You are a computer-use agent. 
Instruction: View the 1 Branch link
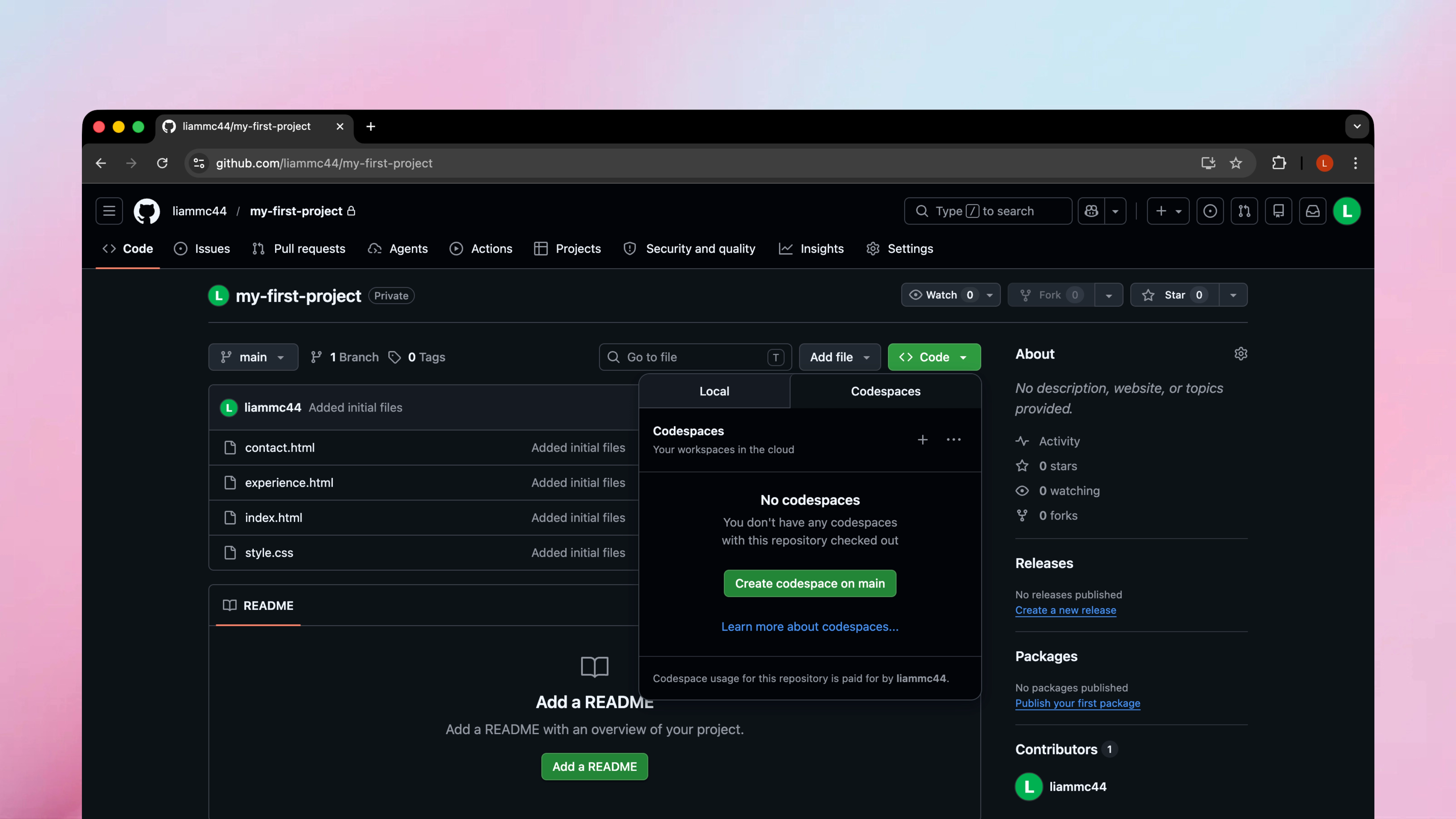pos(345,357)
